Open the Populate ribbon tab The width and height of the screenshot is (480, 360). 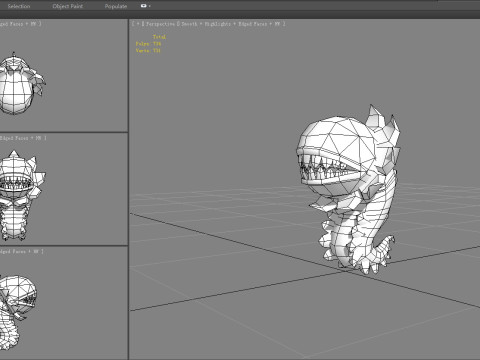[116, 6]
